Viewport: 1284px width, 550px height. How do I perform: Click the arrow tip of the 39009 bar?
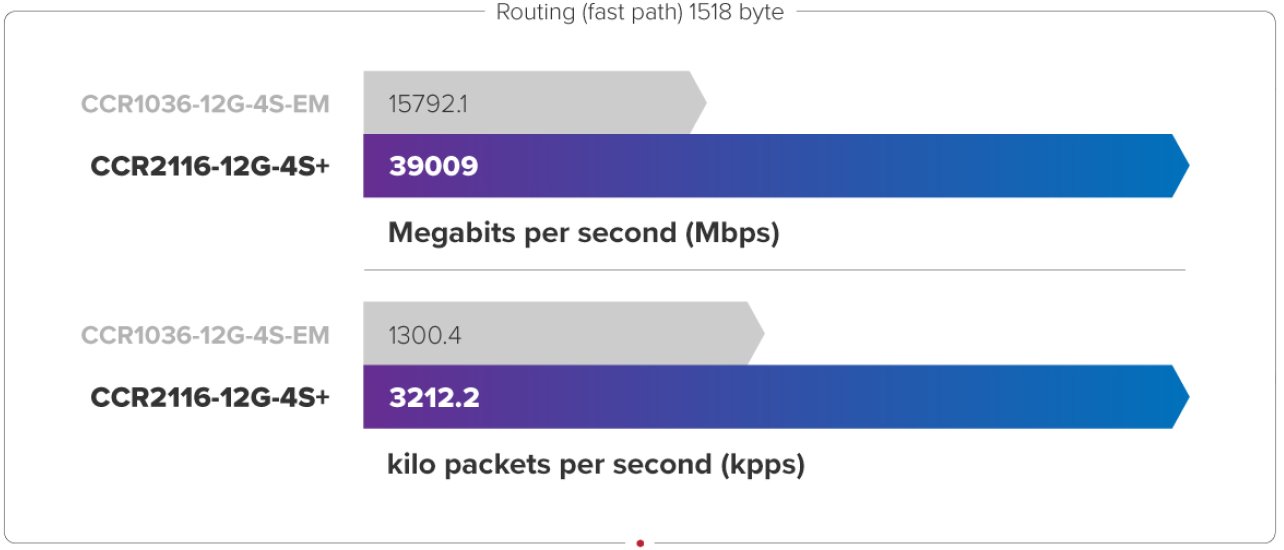pos(1180,166)
